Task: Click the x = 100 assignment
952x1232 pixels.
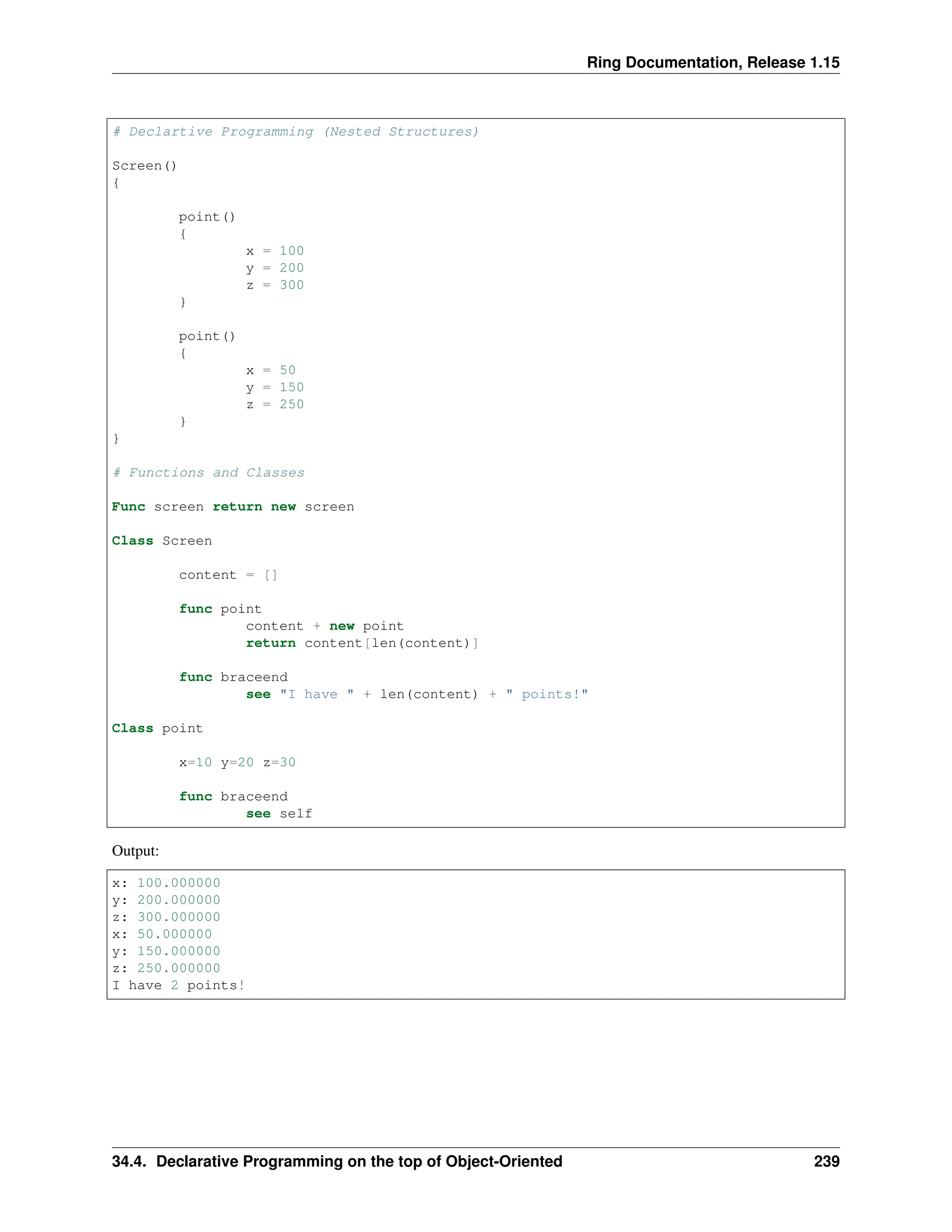Action: (x=275, y=251)
